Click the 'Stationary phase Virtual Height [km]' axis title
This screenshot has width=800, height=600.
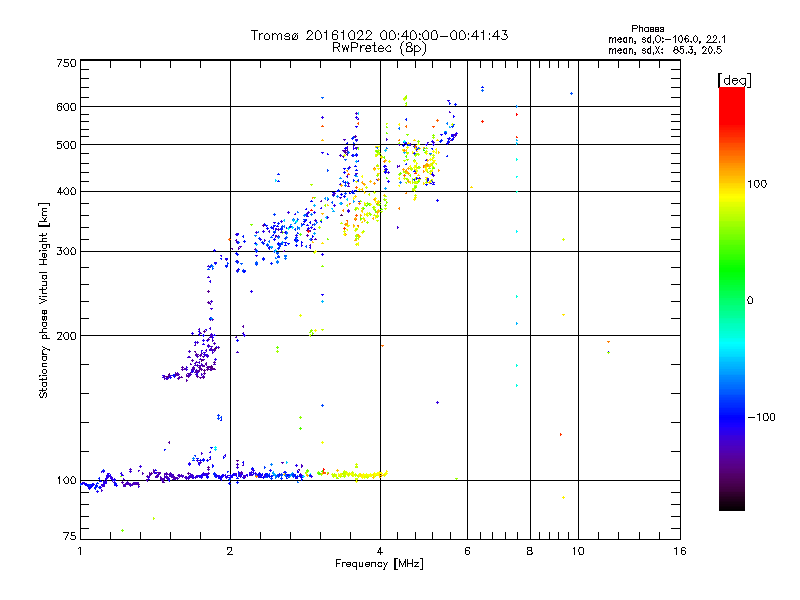pyautogui.click(x=43, y=300)
